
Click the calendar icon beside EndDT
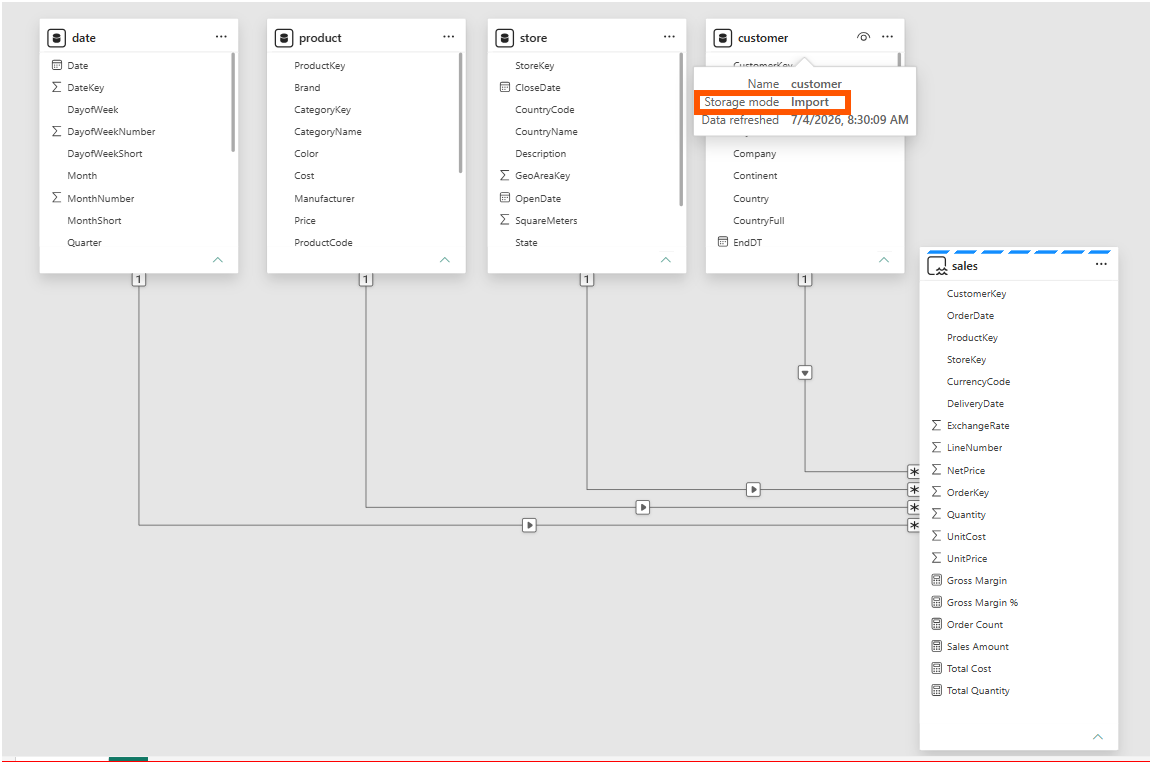tap(723, 242)
